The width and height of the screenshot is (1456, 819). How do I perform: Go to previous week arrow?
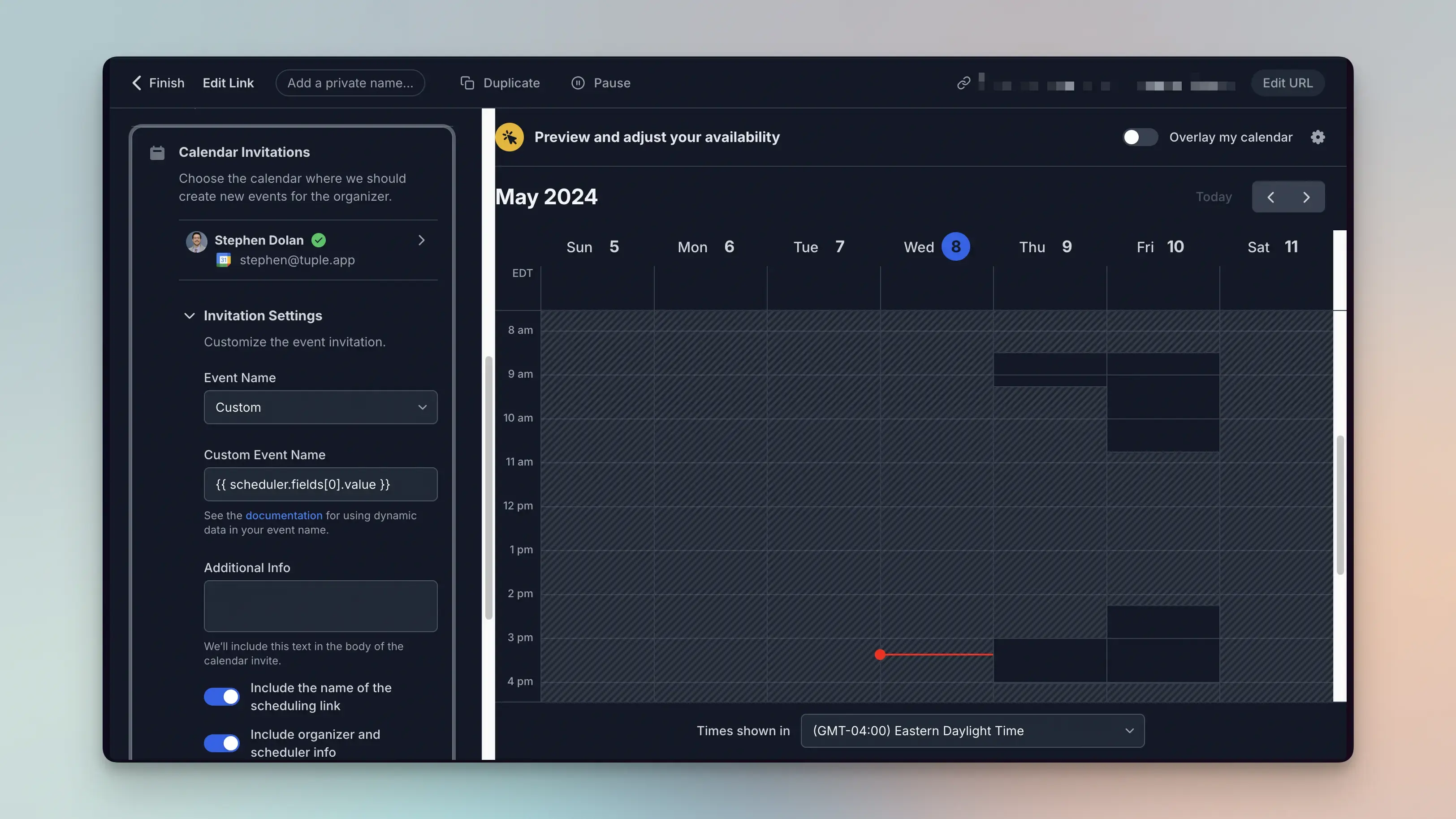1270,197
